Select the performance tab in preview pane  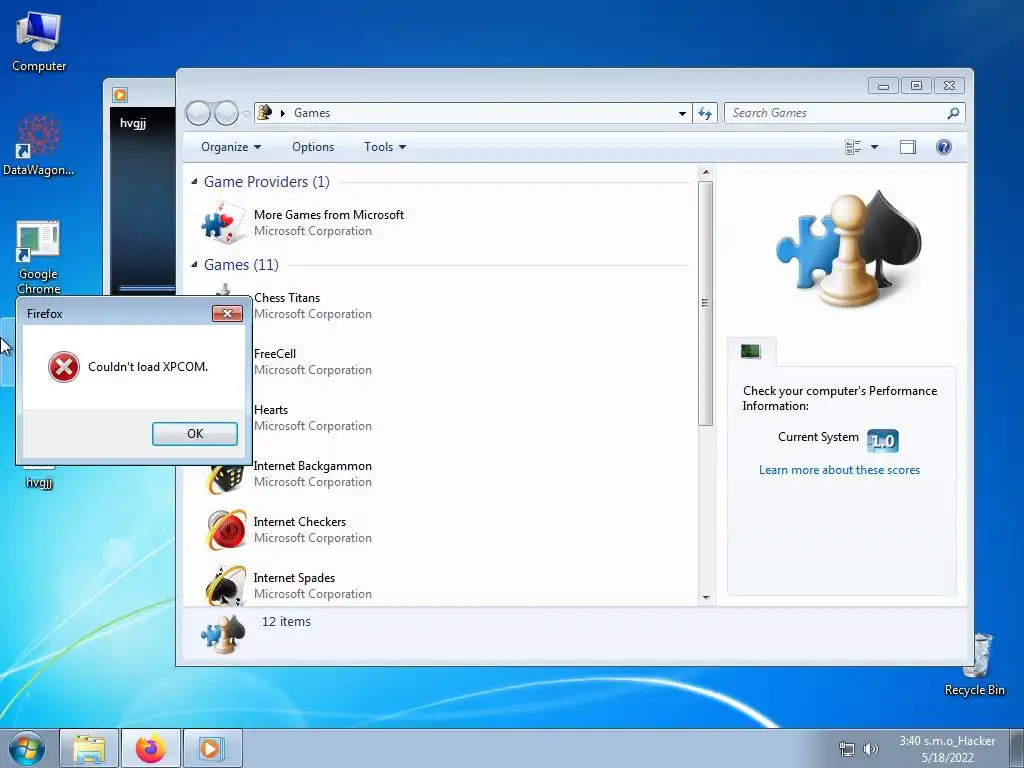click(751, 351)
